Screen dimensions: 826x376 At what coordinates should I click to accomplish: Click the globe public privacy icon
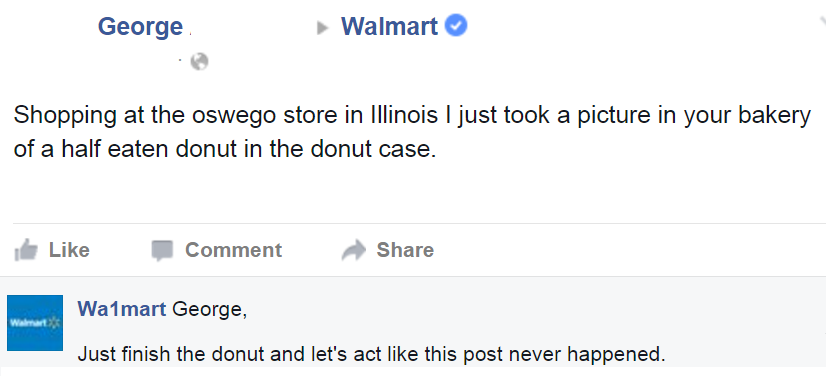199,62
